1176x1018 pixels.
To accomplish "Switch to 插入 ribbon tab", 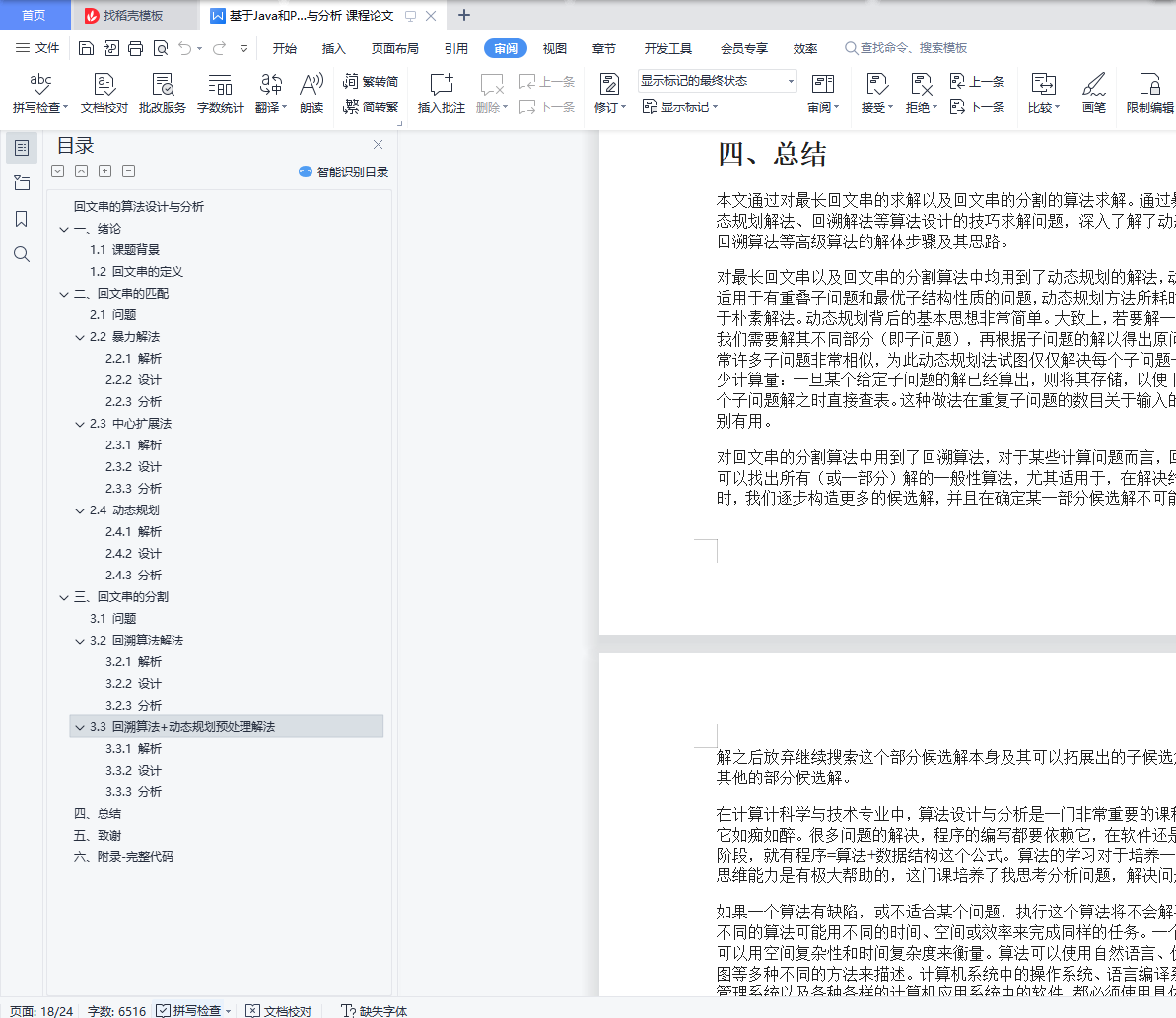I will tap(334, 48).
